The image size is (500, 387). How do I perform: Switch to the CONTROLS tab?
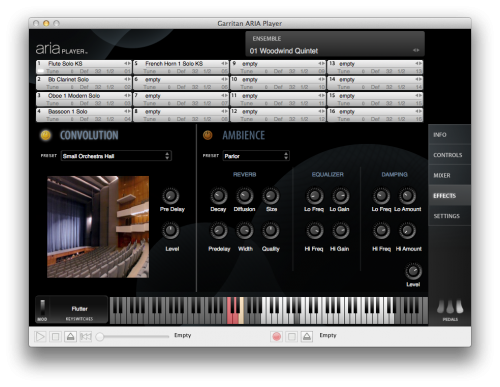click(449, 155)
